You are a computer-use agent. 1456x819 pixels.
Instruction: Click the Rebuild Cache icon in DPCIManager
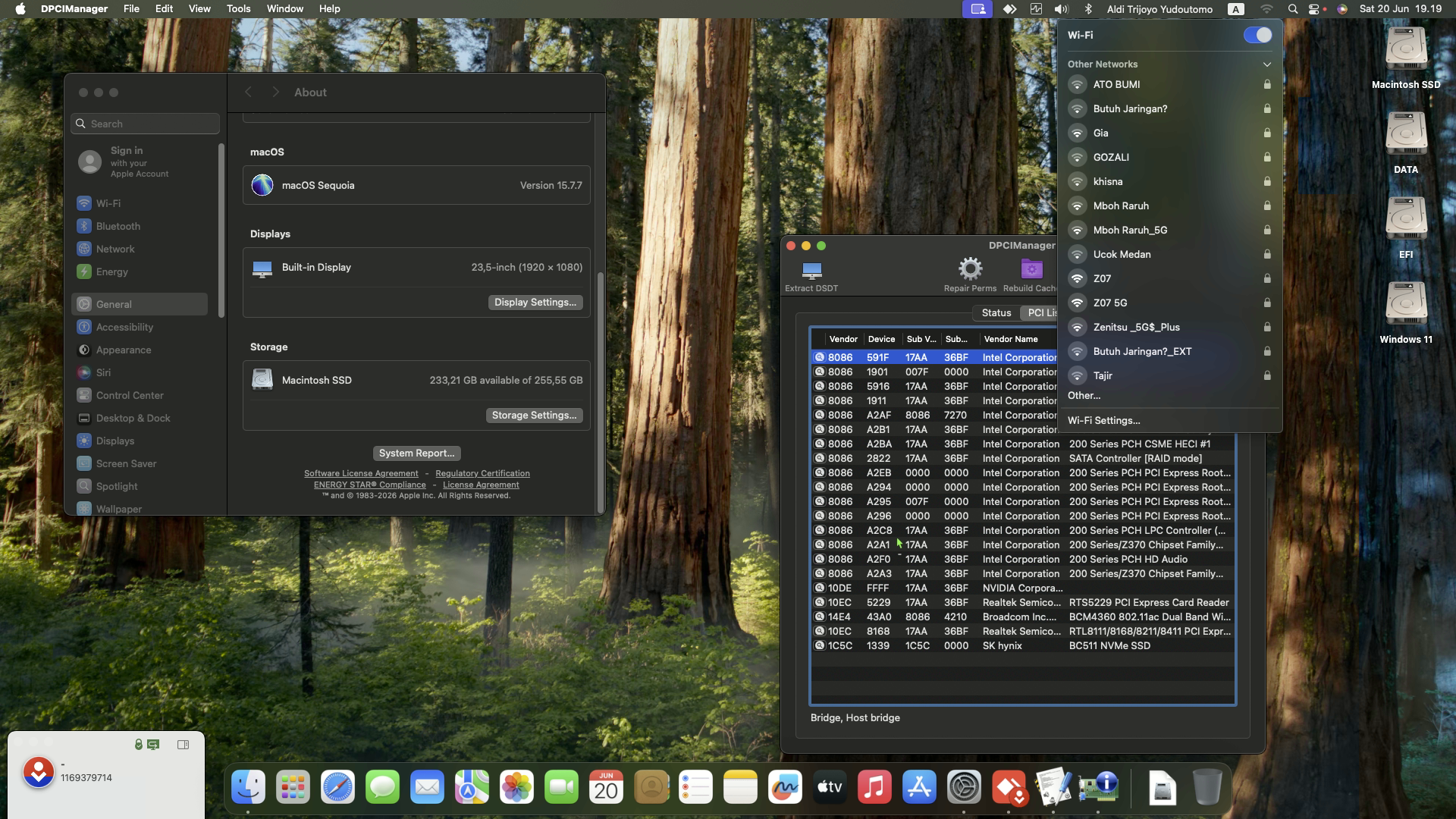pos(1031,268)
